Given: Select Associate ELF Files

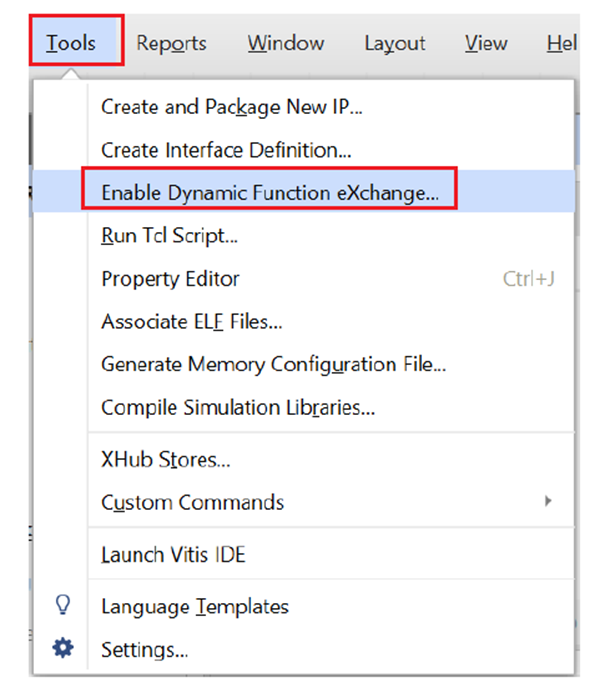Looking at the screenshot, I should click(x=191, y=322).
